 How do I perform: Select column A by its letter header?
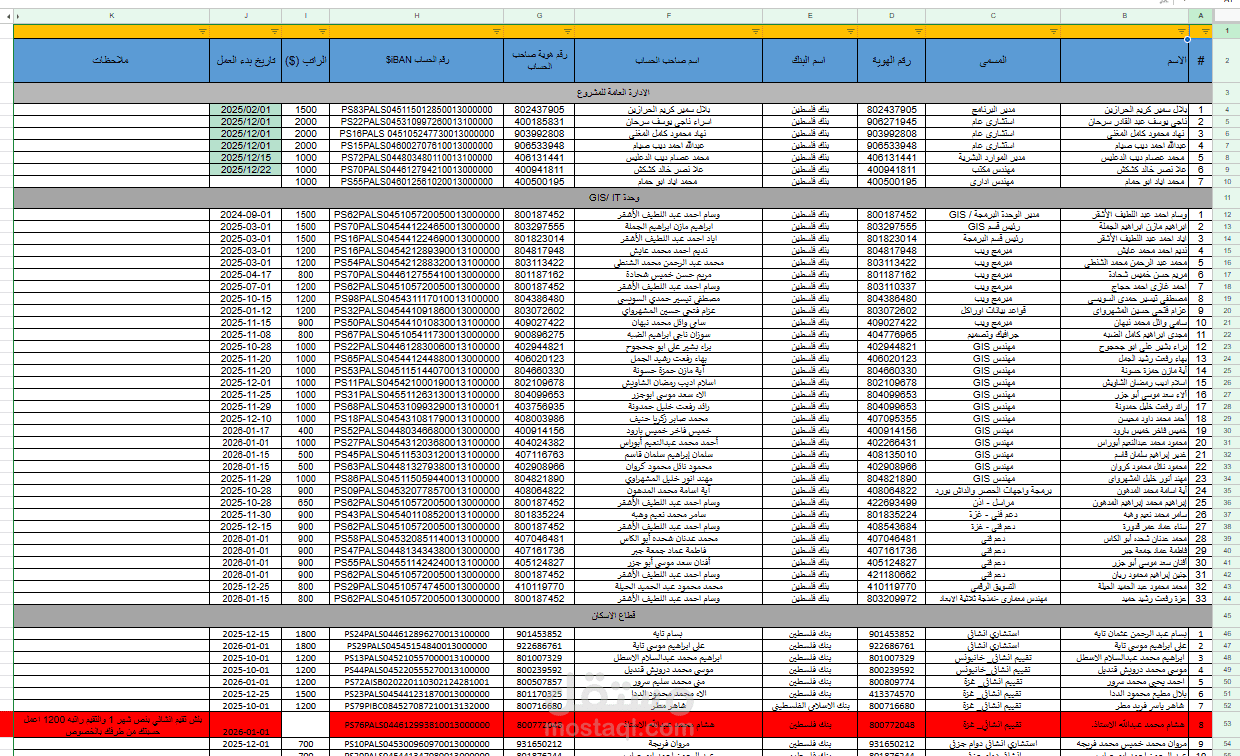[x=1200, y=15]
